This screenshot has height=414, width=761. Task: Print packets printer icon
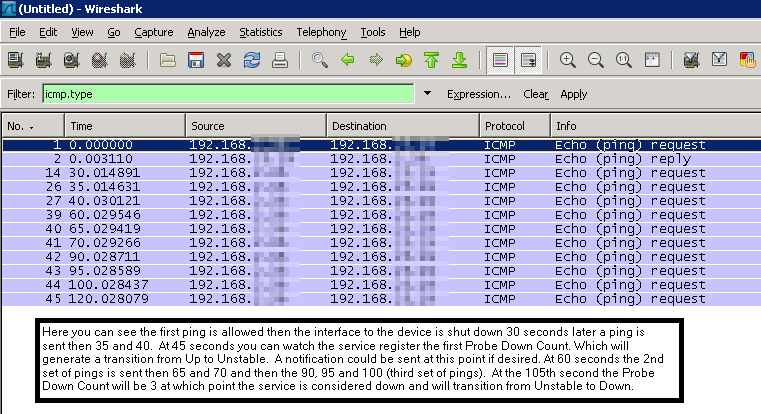click(280, 60)
